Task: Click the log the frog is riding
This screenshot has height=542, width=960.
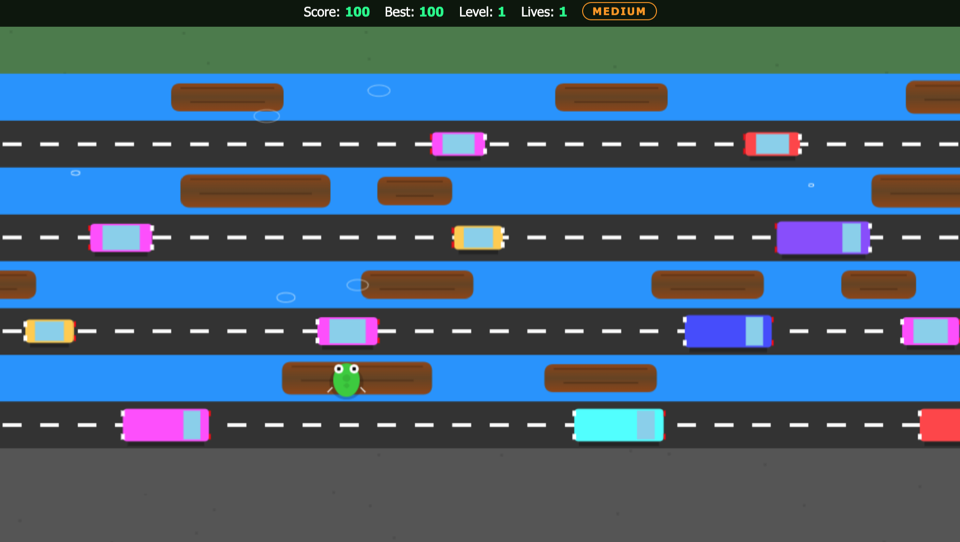Action: (357, 378)
